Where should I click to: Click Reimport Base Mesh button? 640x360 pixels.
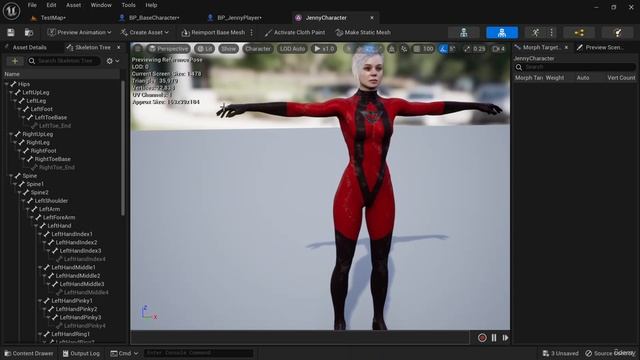point(213,33)
